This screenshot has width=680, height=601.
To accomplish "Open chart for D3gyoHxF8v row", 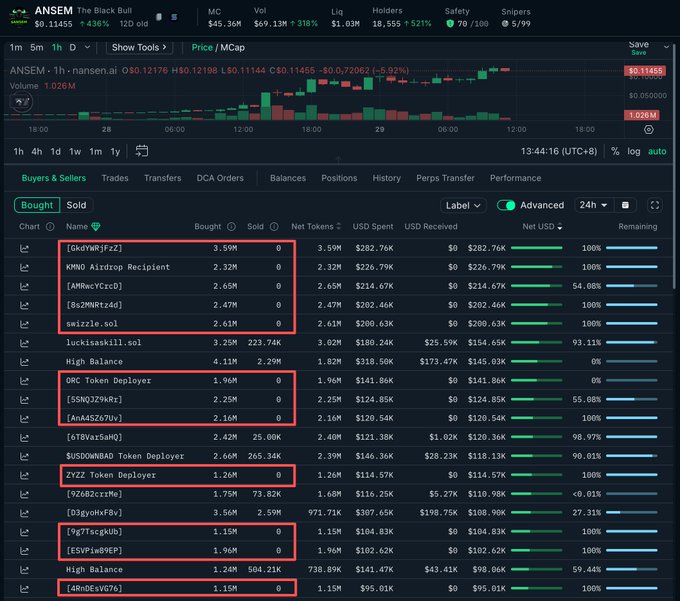I will tap(24, 513).
